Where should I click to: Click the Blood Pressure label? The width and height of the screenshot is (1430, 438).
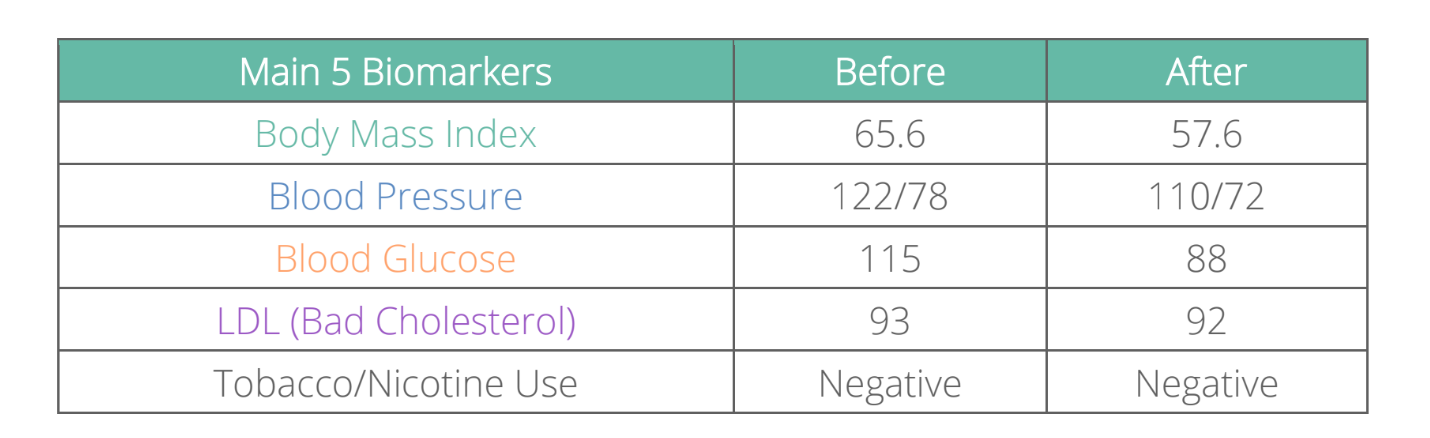pyautogui.click(x=396, y=196)
